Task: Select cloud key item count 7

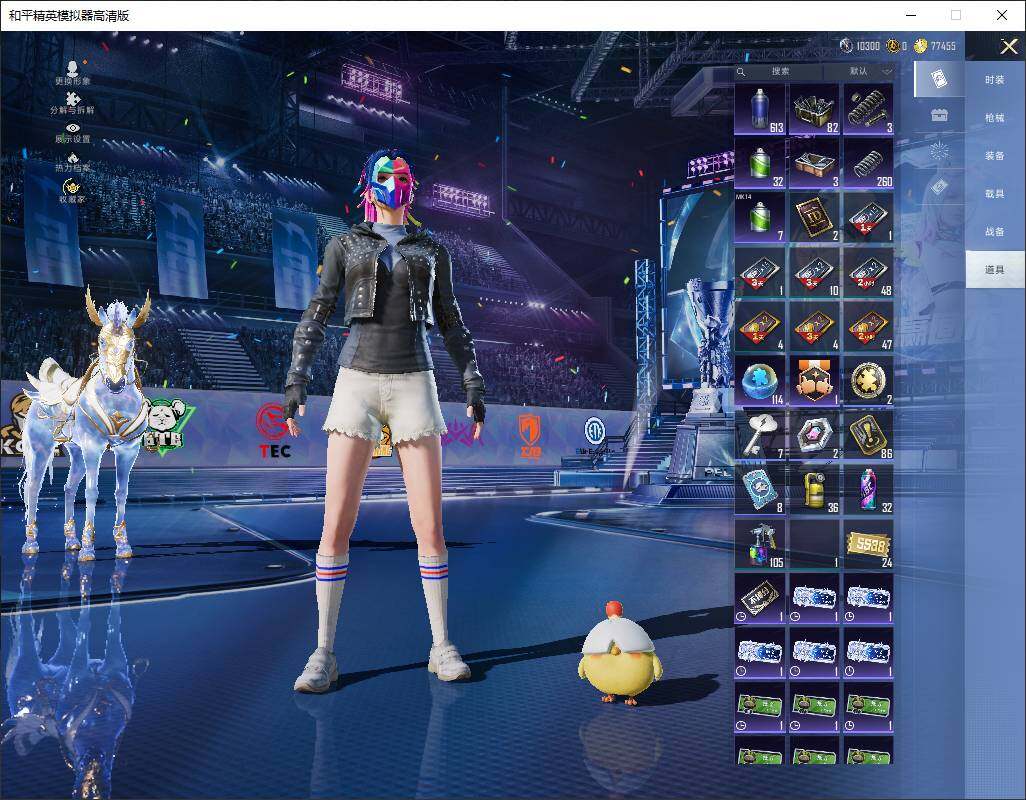Action: pyautogui.click(x=760, y=435)
